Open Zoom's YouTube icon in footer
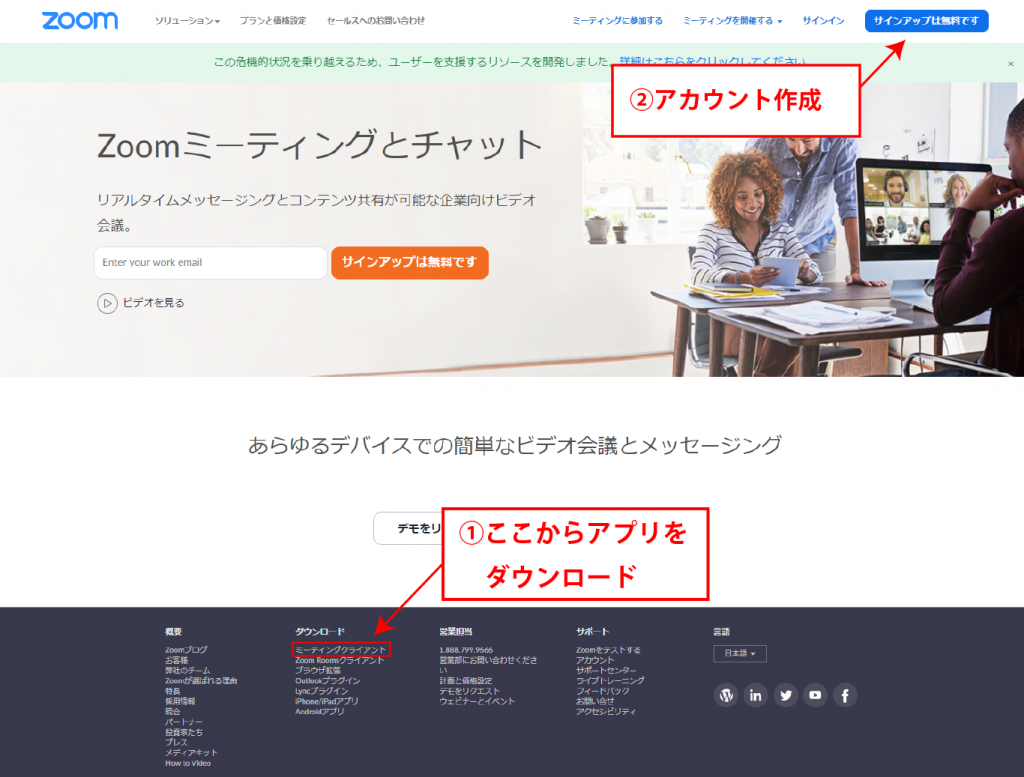 click(x=815, y=695)
